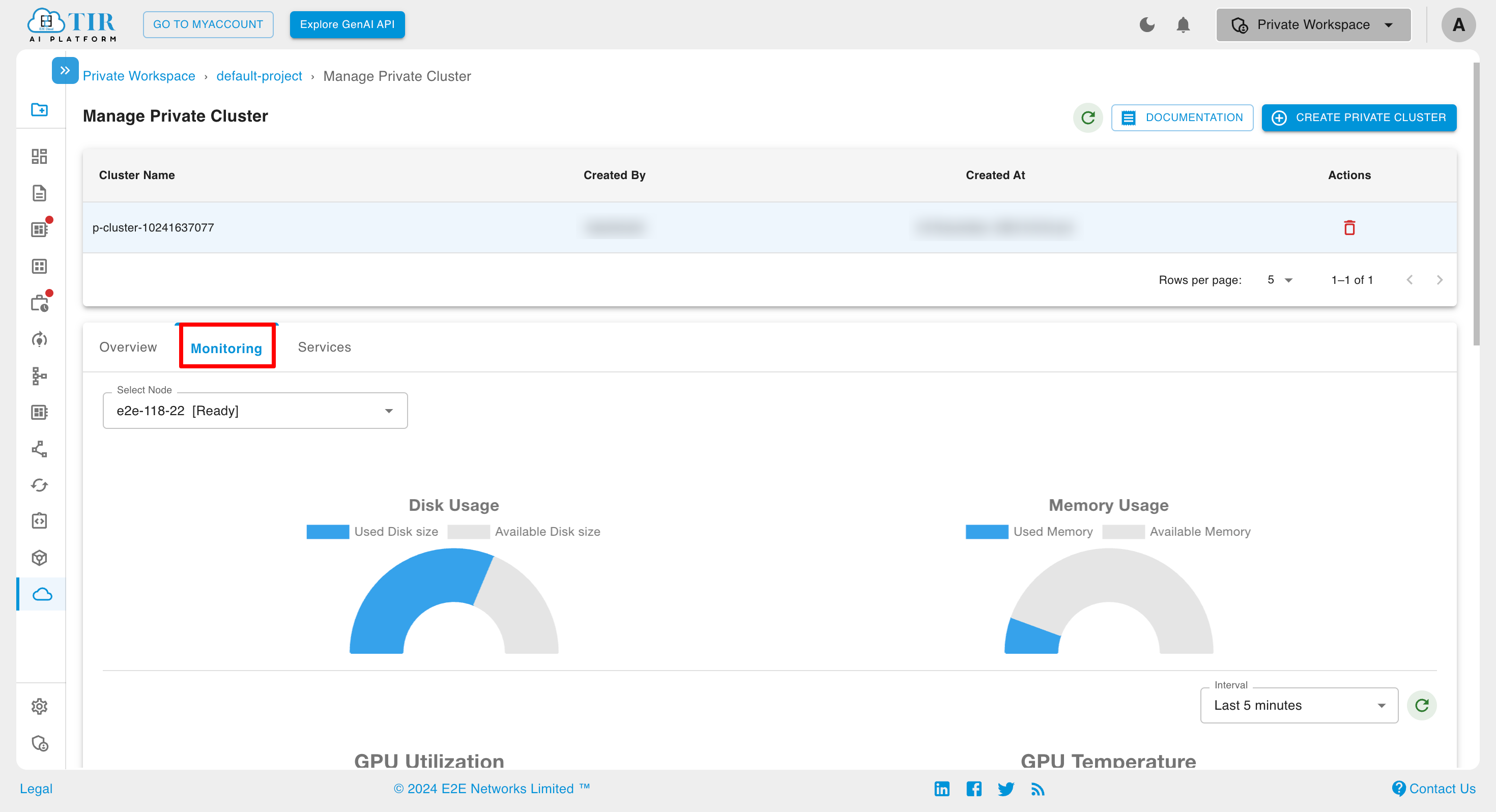Toggle Used Disk size legend swatch
Screen dimensions: 1496x812
(x=328, y=532)
